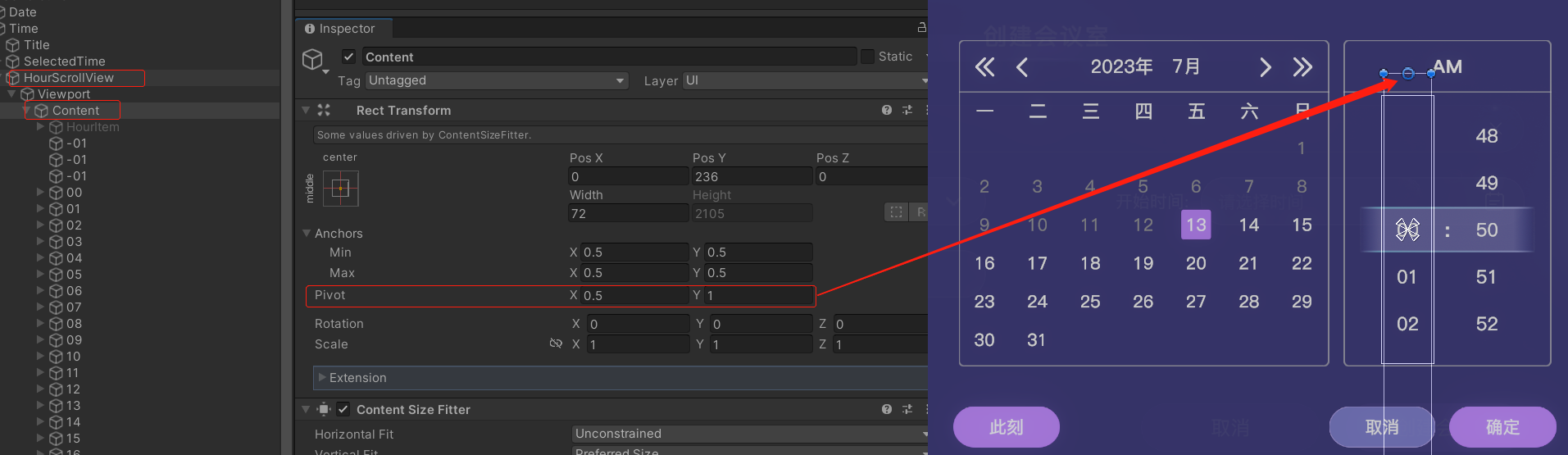The height and width of the screenshot is (455, 1568).
Task: Collapse the Viewport node in Hierarchy
Action: tap(11, 94)
